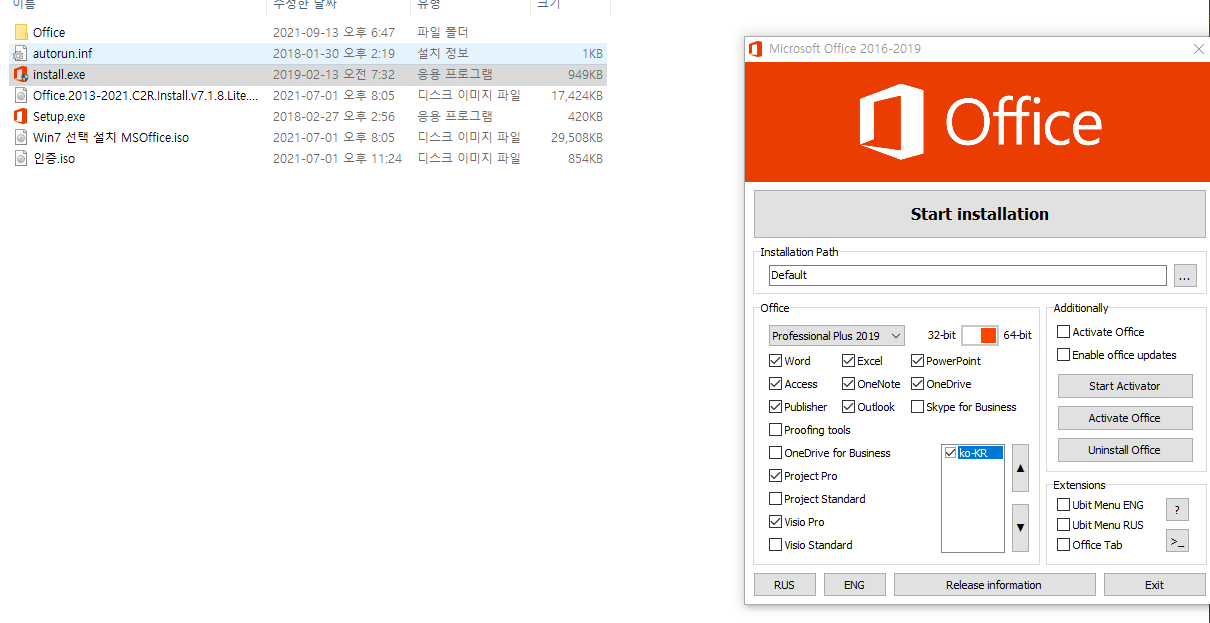Enable the Proofing tools checkbox
Viewport: 1210px width, 623px height.
coord(776,430)
